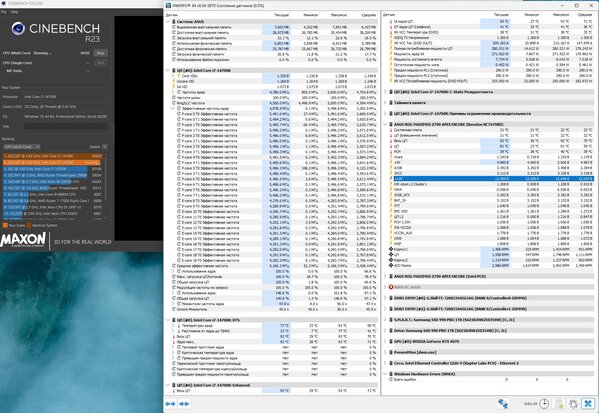Image resolution: width=599 pixels, height=413 pixels.
Task: Select first ranking entry 20C/28T Intel Core i7-14700K
Action: pyautogui.click(x=52, y=156)
